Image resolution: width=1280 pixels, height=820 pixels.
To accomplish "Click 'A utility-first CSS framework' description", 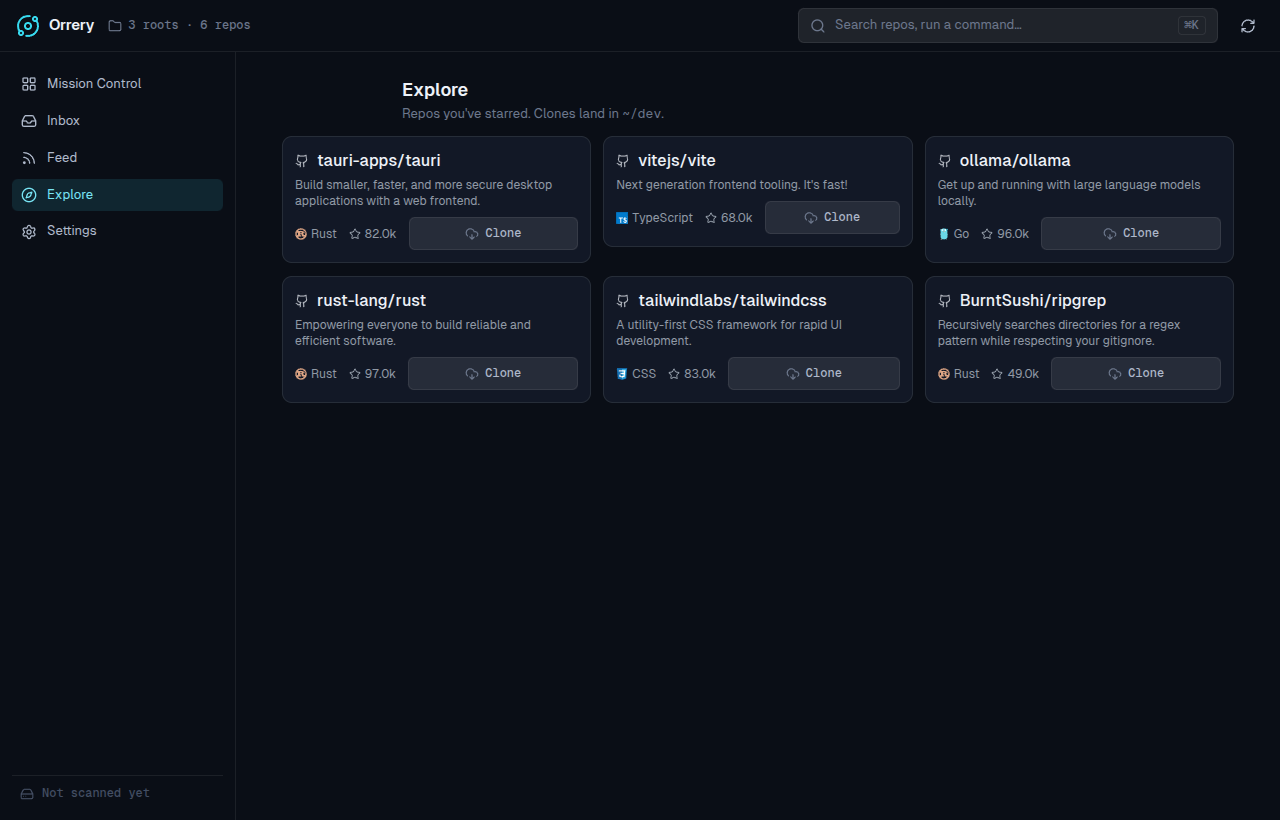I will (x=729, y=333).
